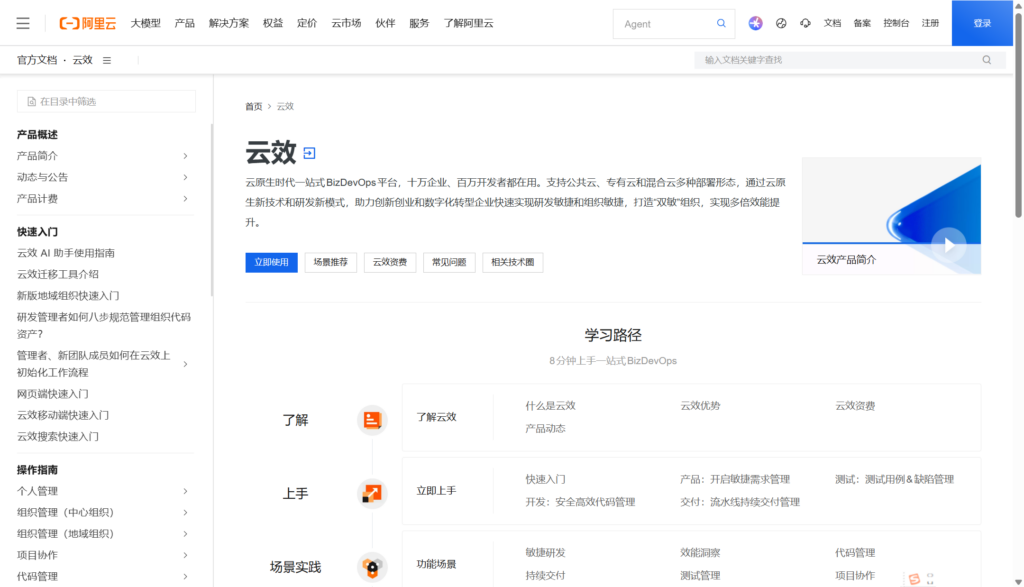Open the 控制台 link in header

coord(896,23)
